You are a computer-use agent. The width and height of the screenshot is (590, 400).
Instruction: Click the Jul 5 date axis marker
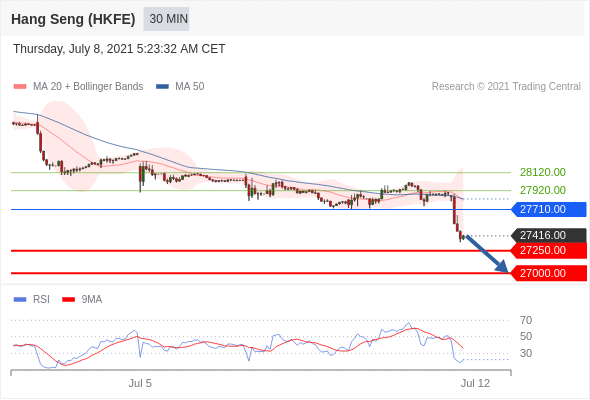pyautogui.click(x=140, y=383)
